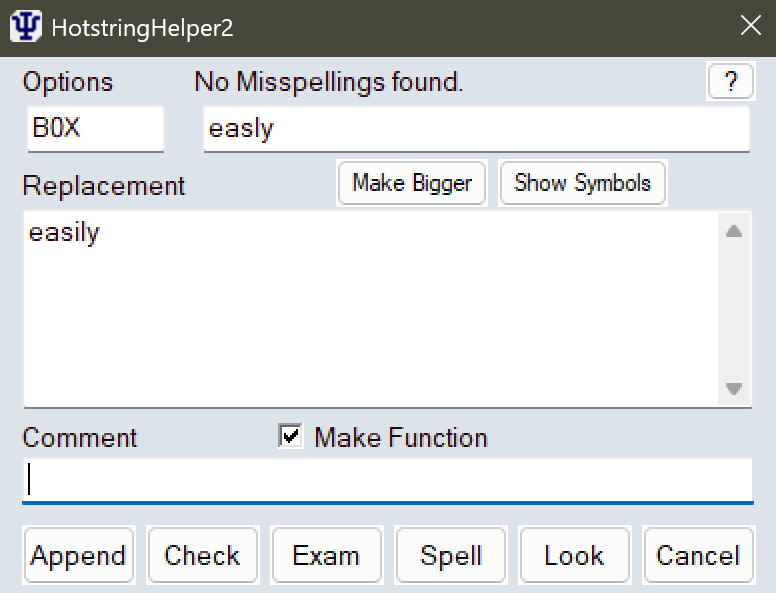Click the Cancel button

click(x=699, y=555)
